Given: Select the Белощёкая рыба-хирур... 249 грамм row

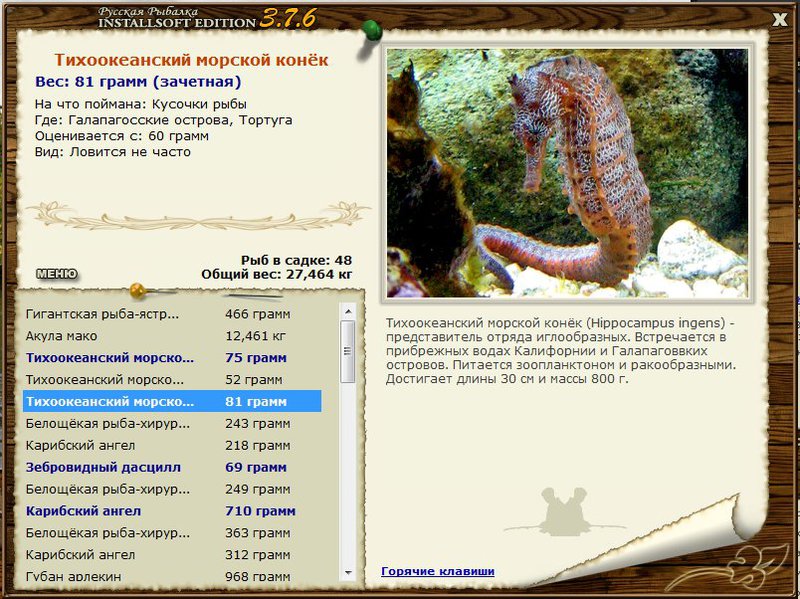Looking at the screenshot, I should click(172, 489).
